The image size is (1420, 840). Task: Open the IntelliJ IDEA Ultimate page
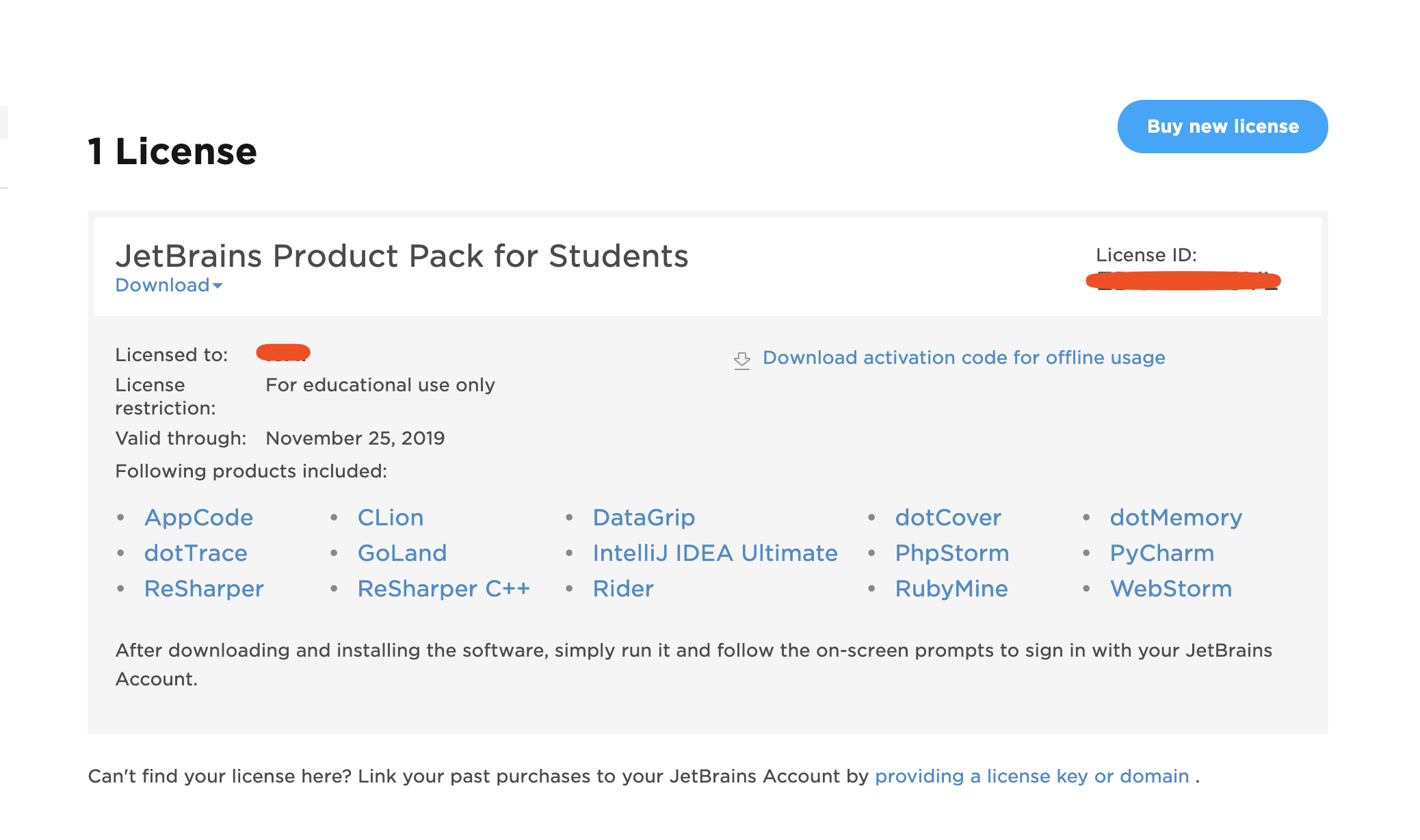click(715, 553)
